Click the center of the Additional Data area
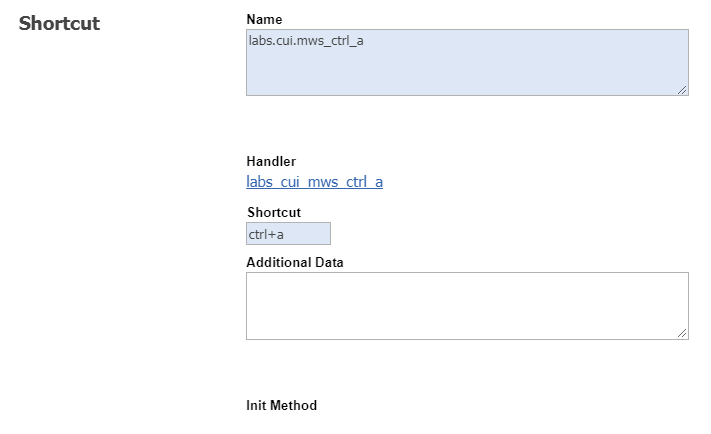Screen dimensions: 711x434 pyautogui.click(x=467, y=306)
